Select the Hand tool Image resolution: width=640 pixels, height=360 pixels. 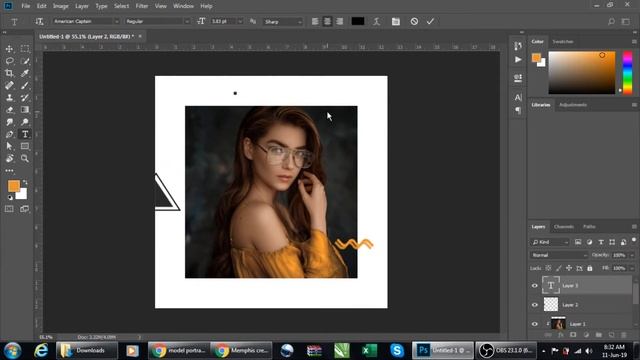pyautogui.click(x=9, y=158)
